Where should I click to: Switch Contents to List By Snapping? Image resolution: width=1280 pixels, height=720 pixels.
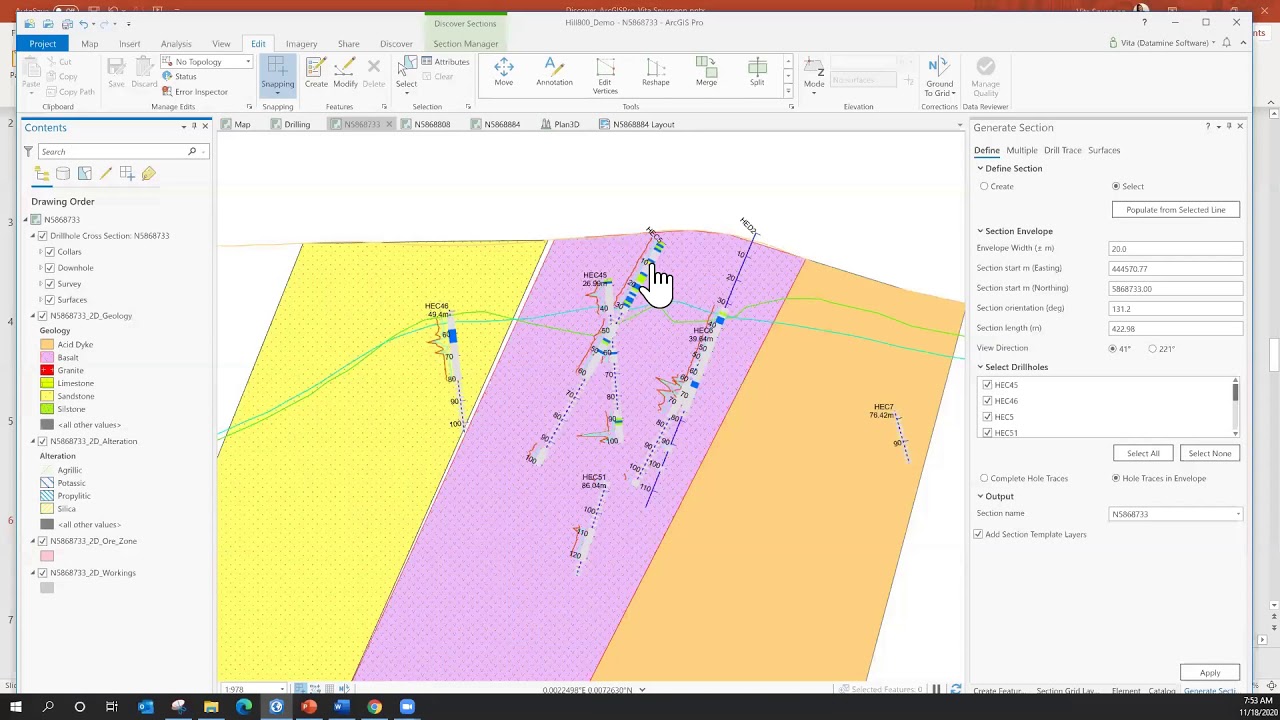point(127,174)
